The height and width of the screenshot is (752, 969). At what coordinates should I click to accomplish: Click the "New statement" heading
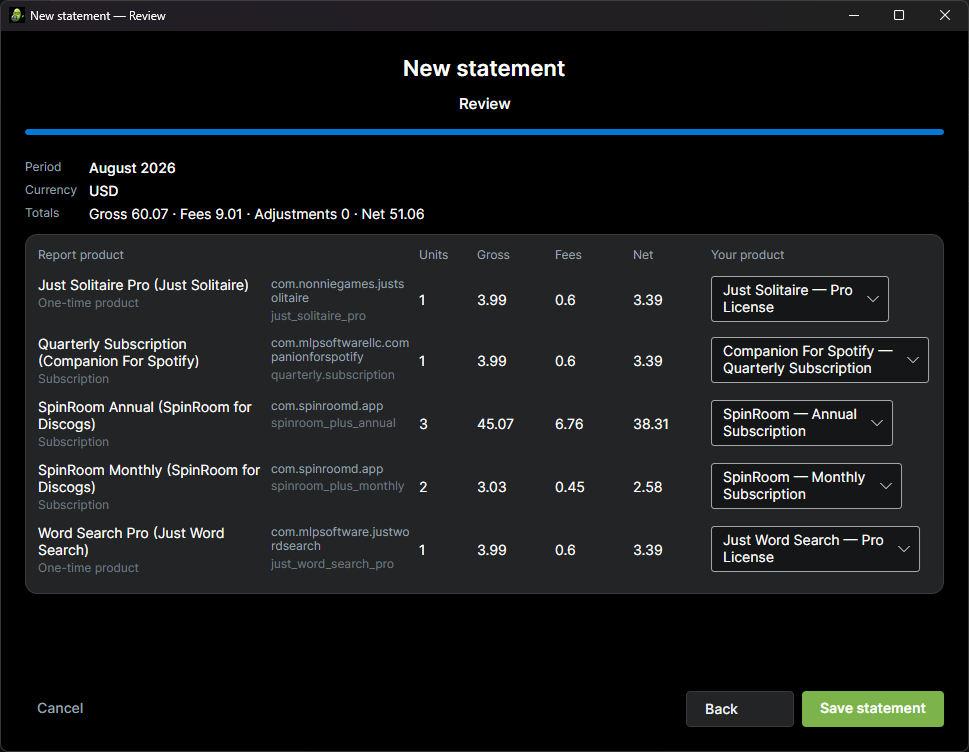point(484,68)
